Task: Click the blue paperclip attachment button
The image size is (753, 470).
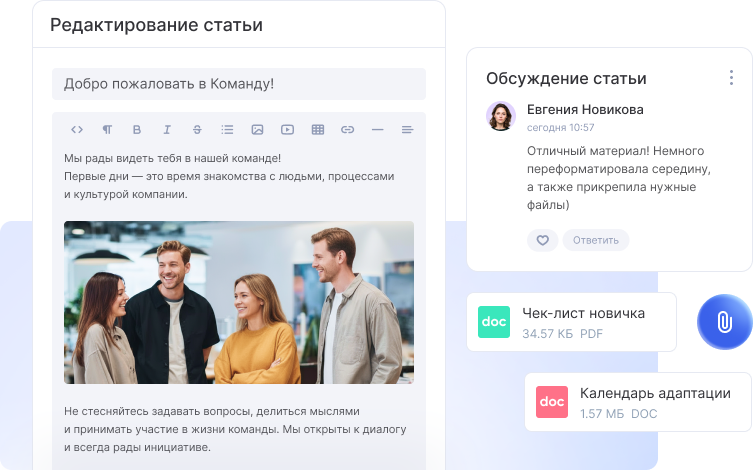Action: pyautogui.click(x=724, y=322)
